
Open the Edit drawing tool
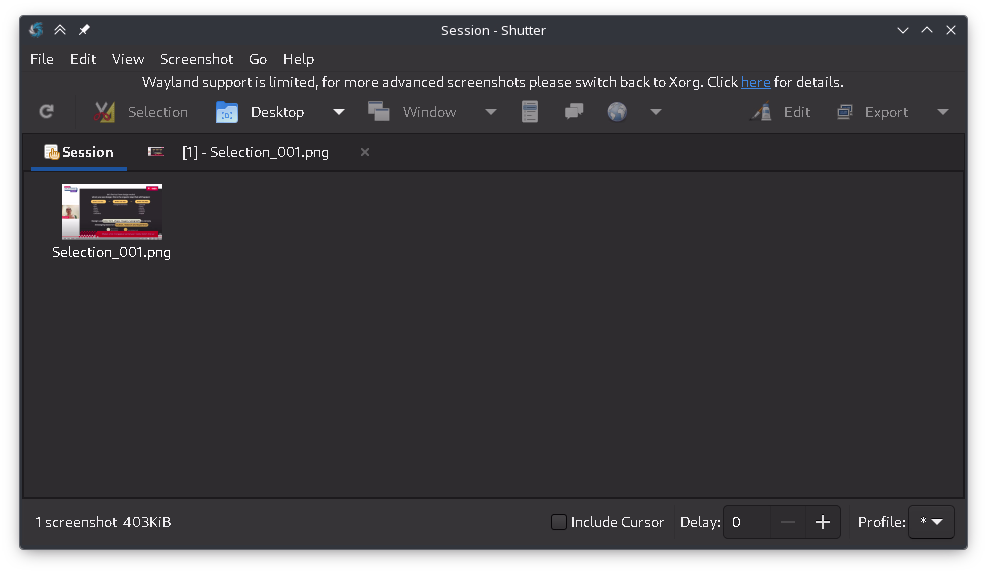pos(781,112)
